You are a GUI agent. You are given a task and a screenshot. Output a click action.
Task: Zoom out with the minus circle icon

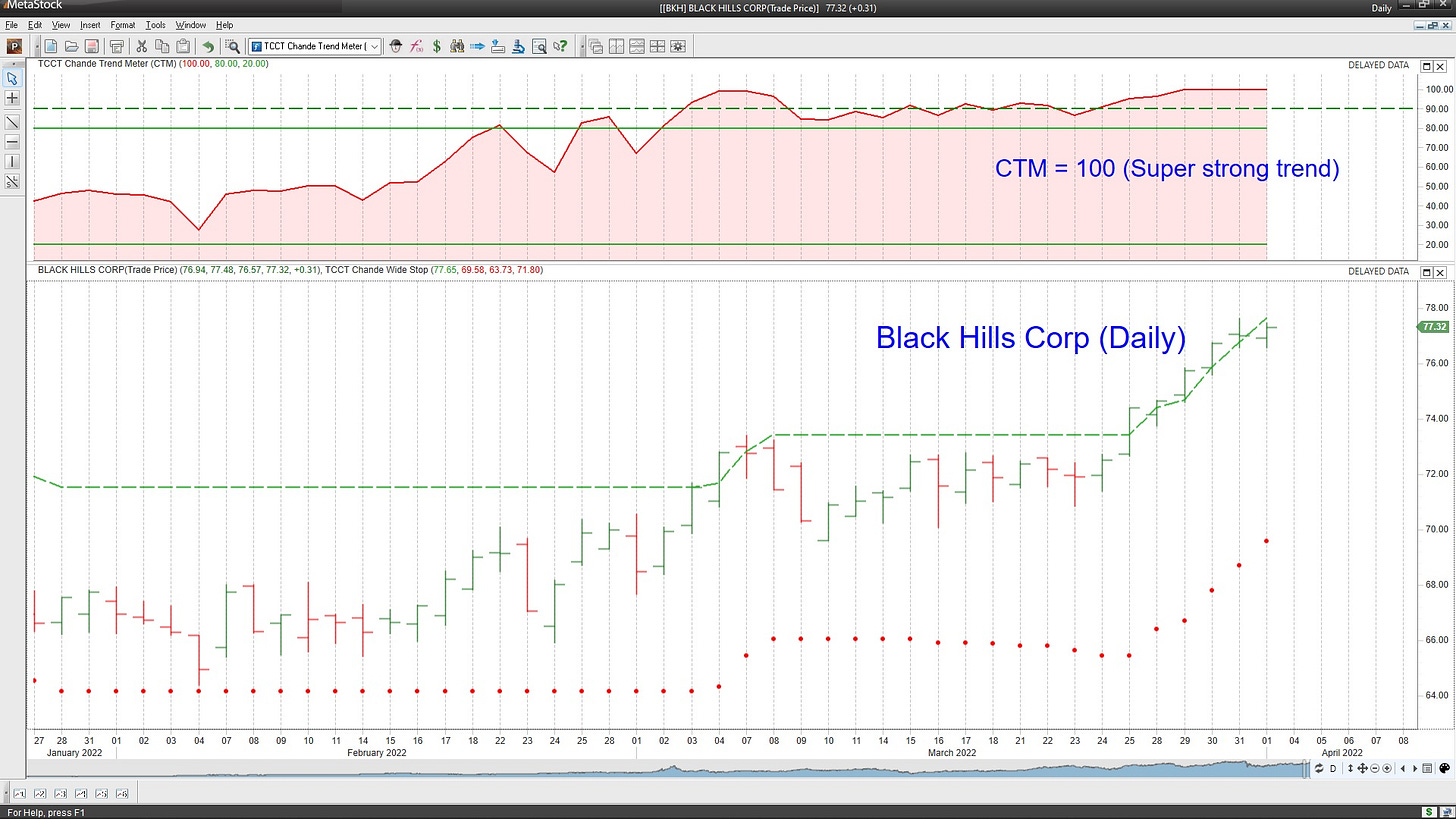coord(1375,768)
